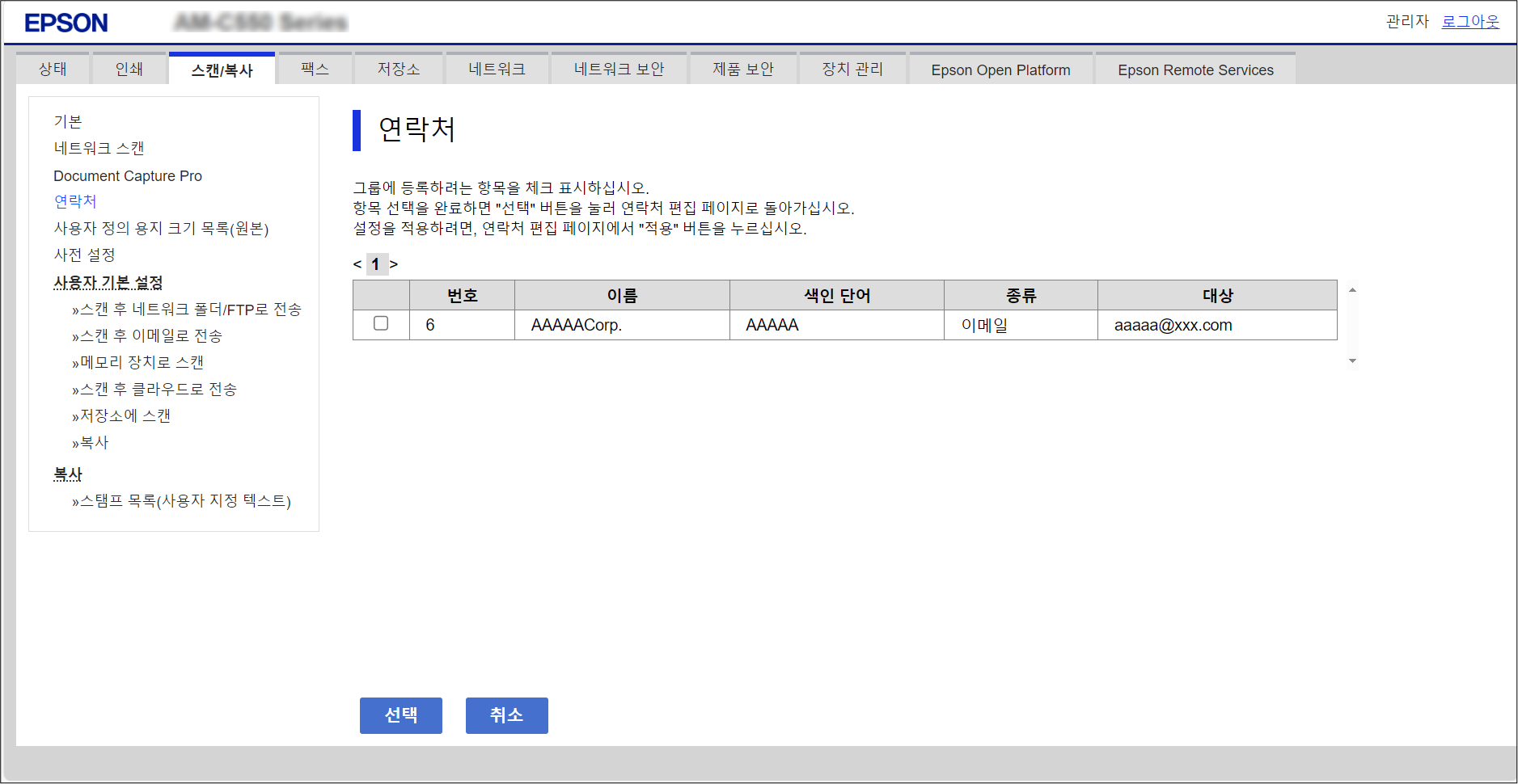Viewport: 1518px width, 784px height.
Task: Open the 팩스 tab
Action: 315,70
